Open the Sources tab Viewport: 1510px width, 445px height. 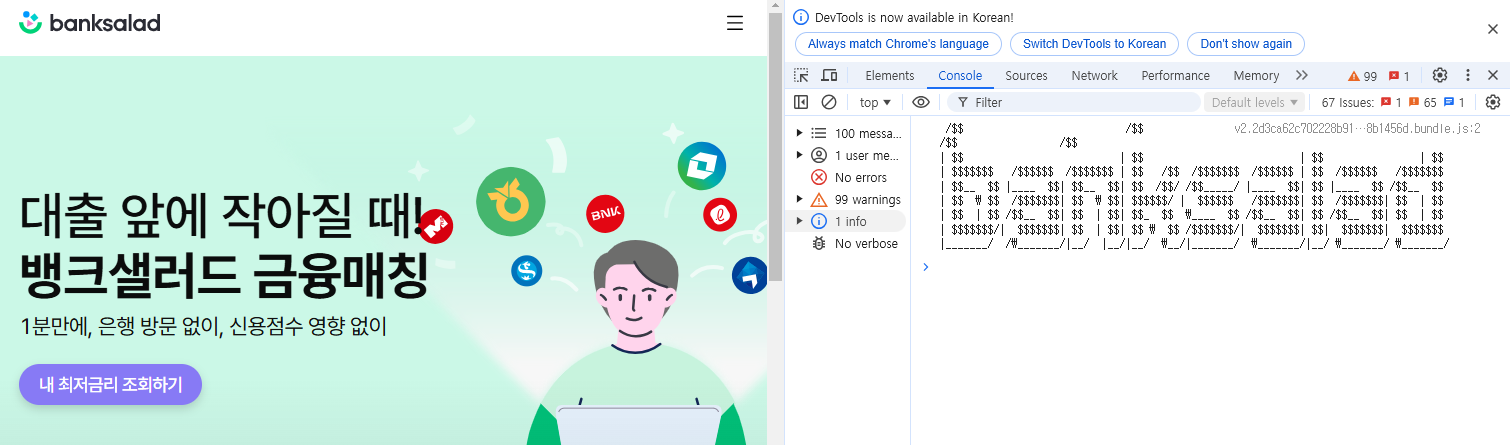click(1026, 76)
